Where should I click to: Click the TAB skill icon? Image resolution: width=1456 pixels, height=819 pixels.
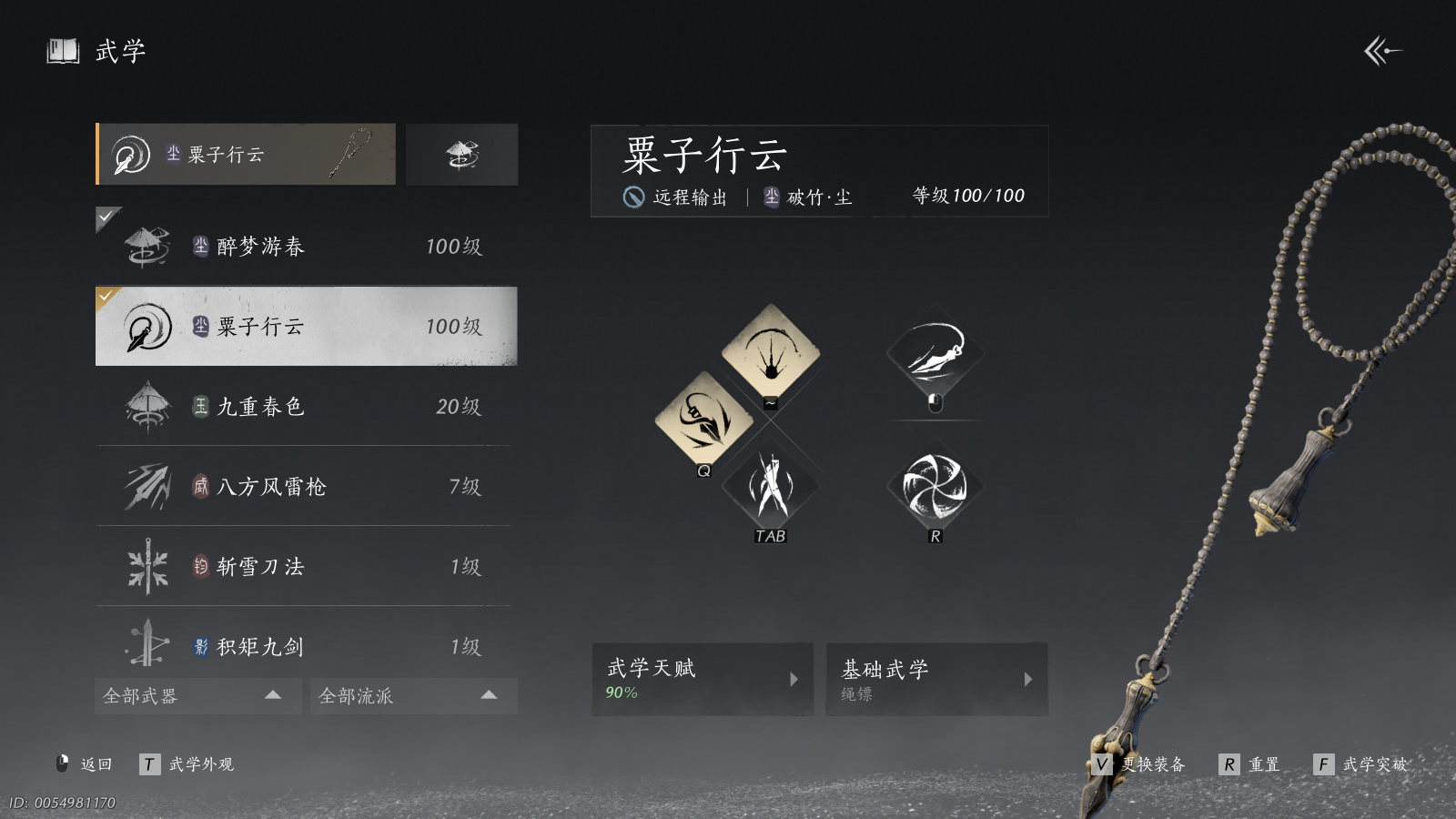coord(771,488)
